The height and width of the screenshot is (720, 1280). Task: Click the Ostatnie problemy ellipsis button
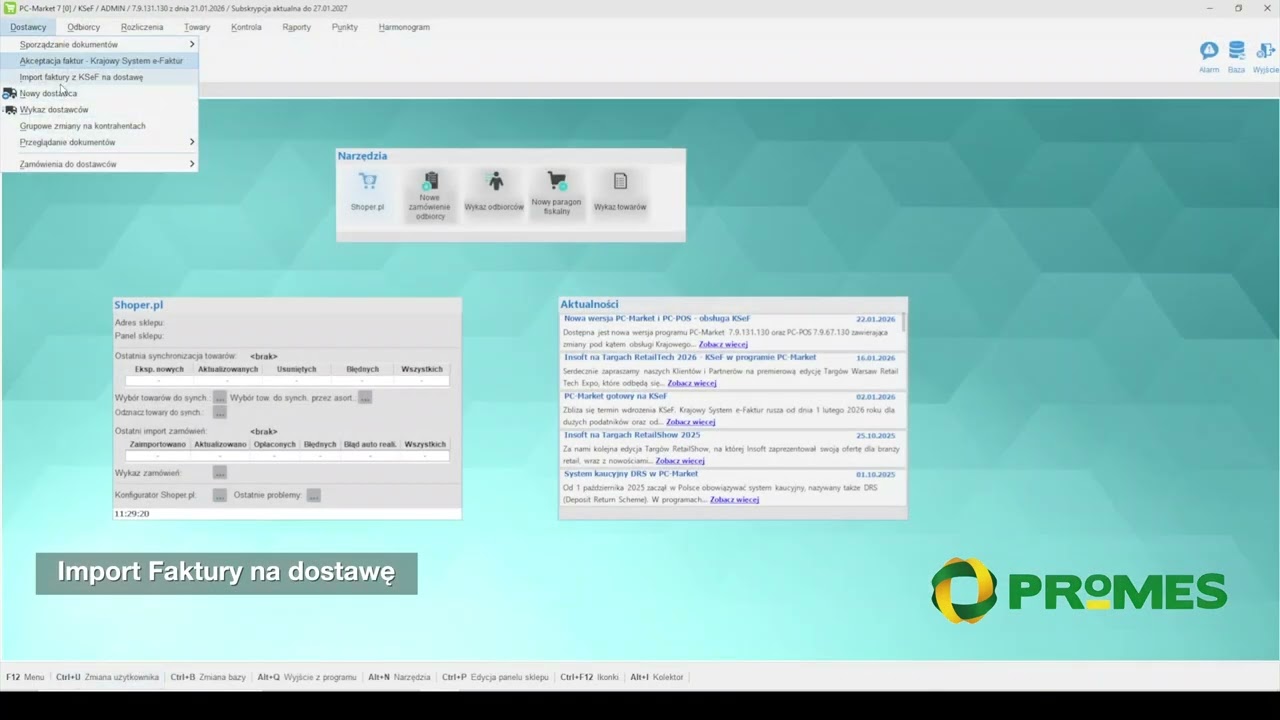pyautogui.click(x=314, y=495)
